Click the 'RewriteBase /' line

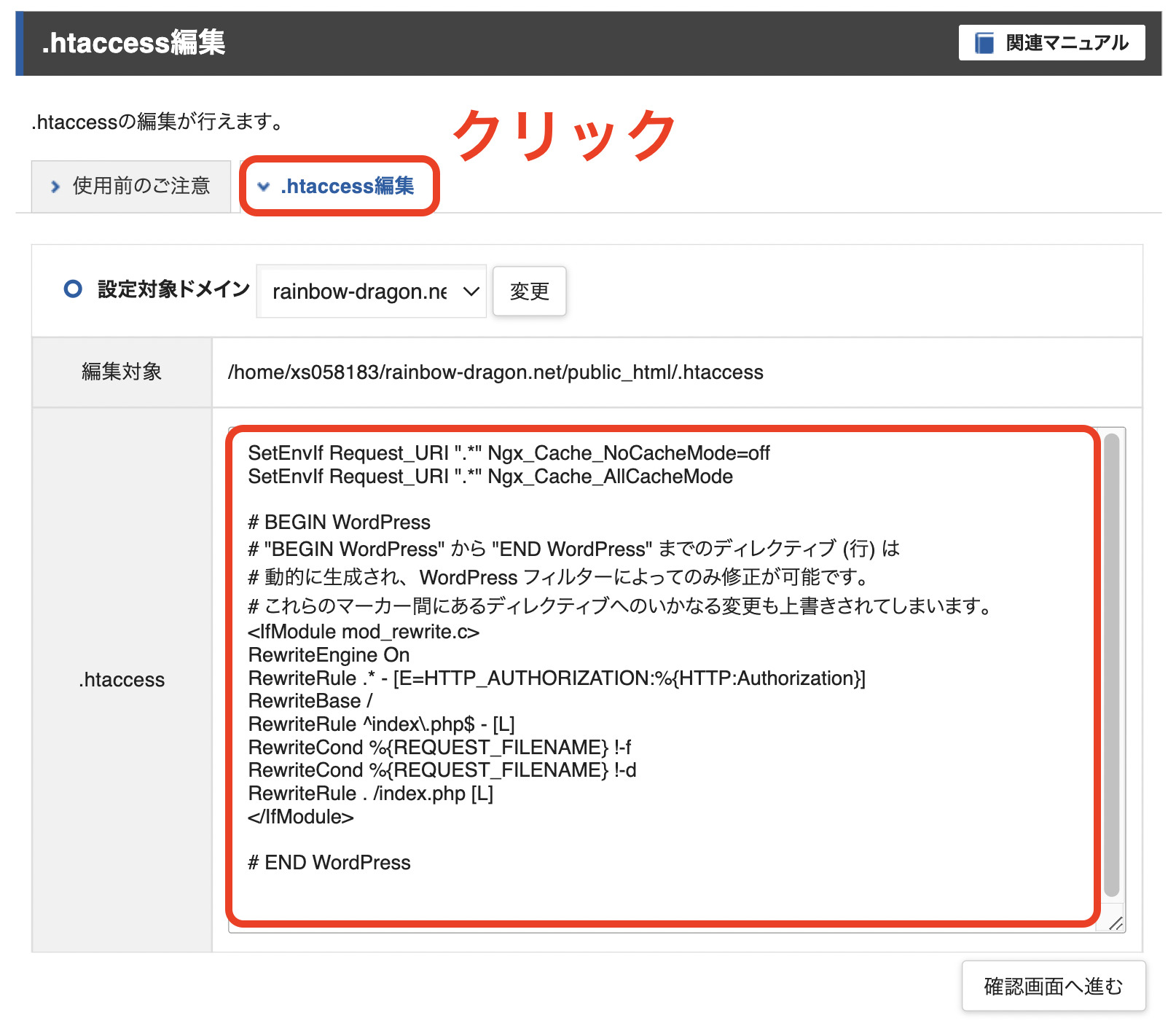[310, 701]
